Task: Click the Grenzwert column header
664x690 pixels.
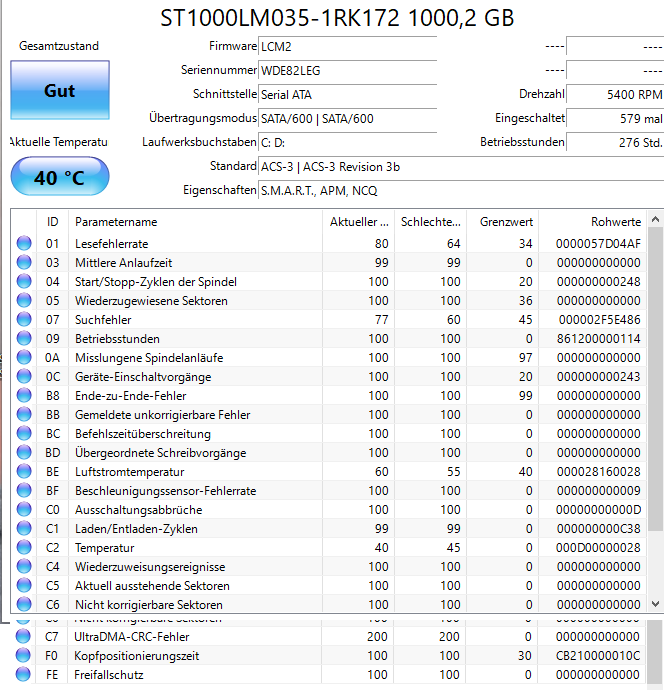Action: click(503, 222)
